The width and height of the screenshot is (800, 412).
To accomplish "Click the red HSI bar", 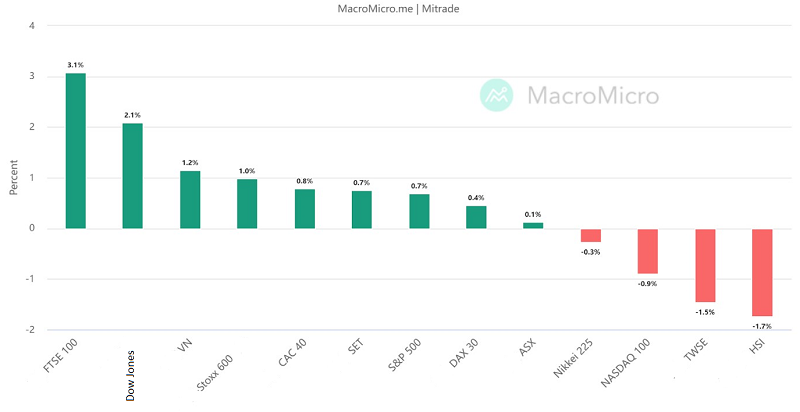I will click(x=763, y=272).
